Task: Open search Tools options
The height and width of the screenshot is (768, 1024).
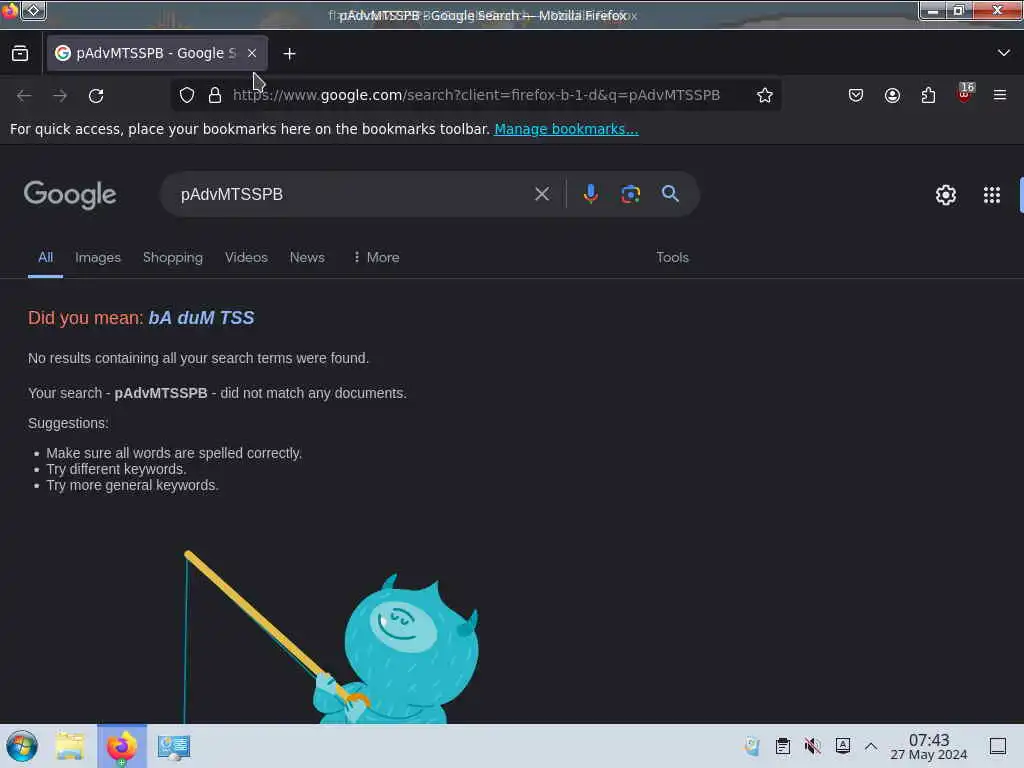Action: [672, 257]
